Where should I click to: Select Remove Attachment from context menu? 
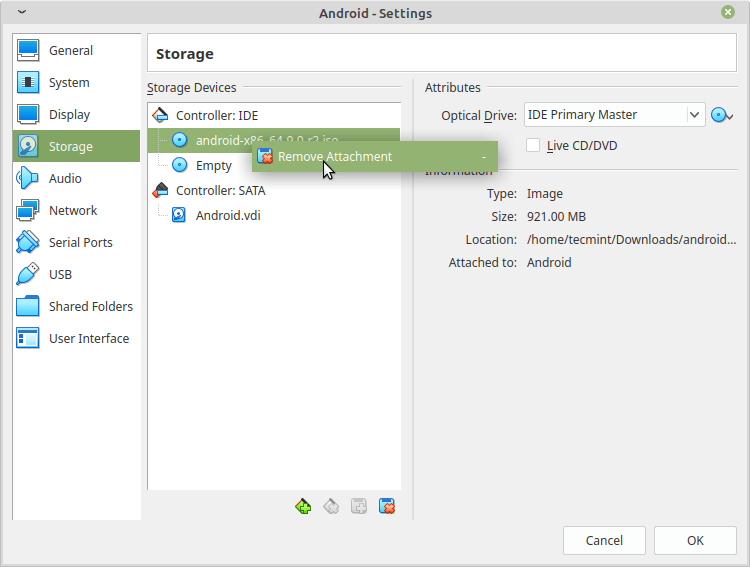pyautogui.click(x=335, y=156)
